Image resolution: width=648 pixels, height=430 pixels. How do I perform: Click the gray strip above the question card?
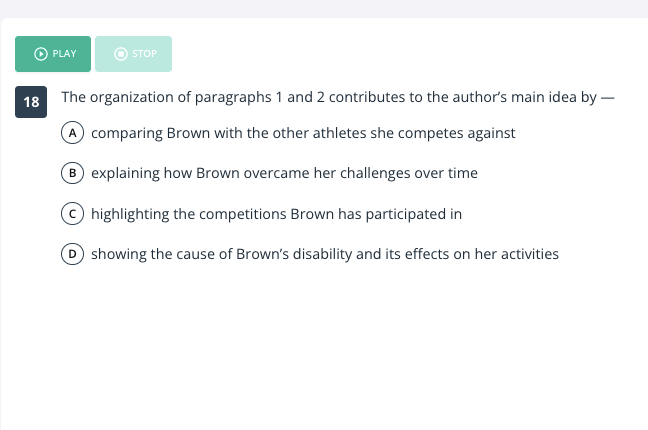coord(324,8)
